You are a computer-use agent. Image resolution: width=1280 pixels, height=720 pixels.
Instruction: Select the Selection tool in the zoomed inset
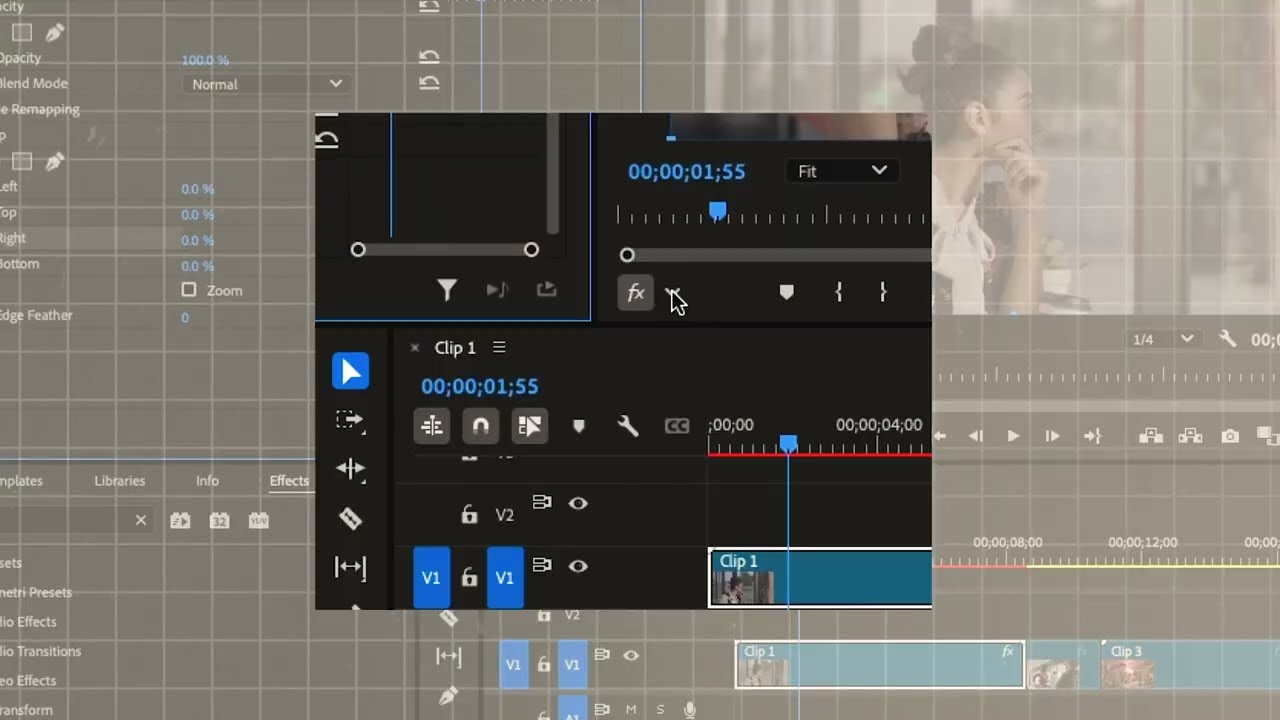[350, 371]
